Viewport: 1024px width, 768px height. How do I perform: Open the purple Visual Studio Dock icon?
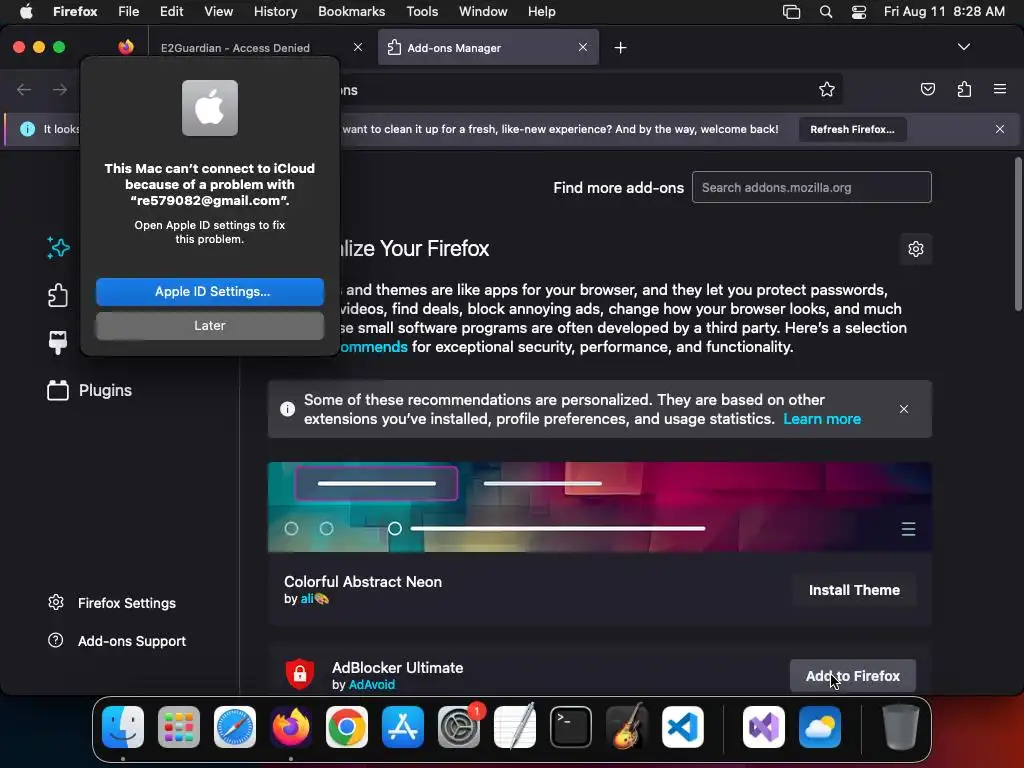point(763,727)
